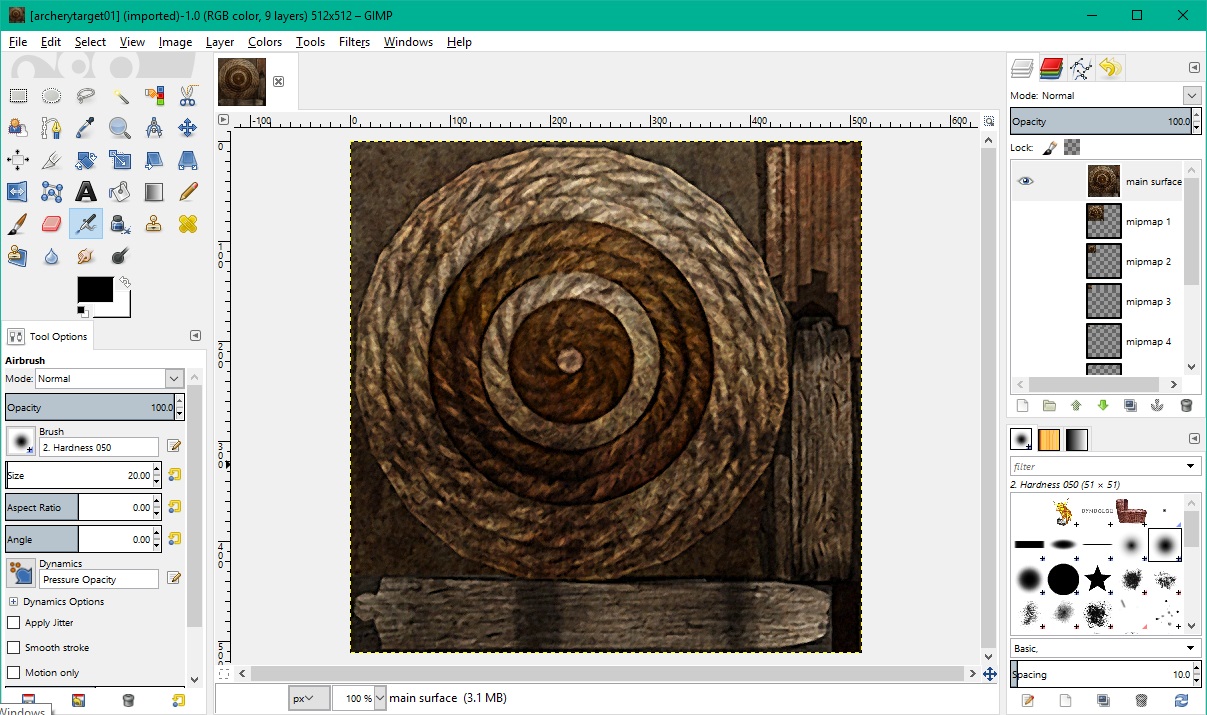The height and width of the screenshot is (715, 1207).
Task: Activate the Zoom magnifier tool
Action: coord(120,128)
